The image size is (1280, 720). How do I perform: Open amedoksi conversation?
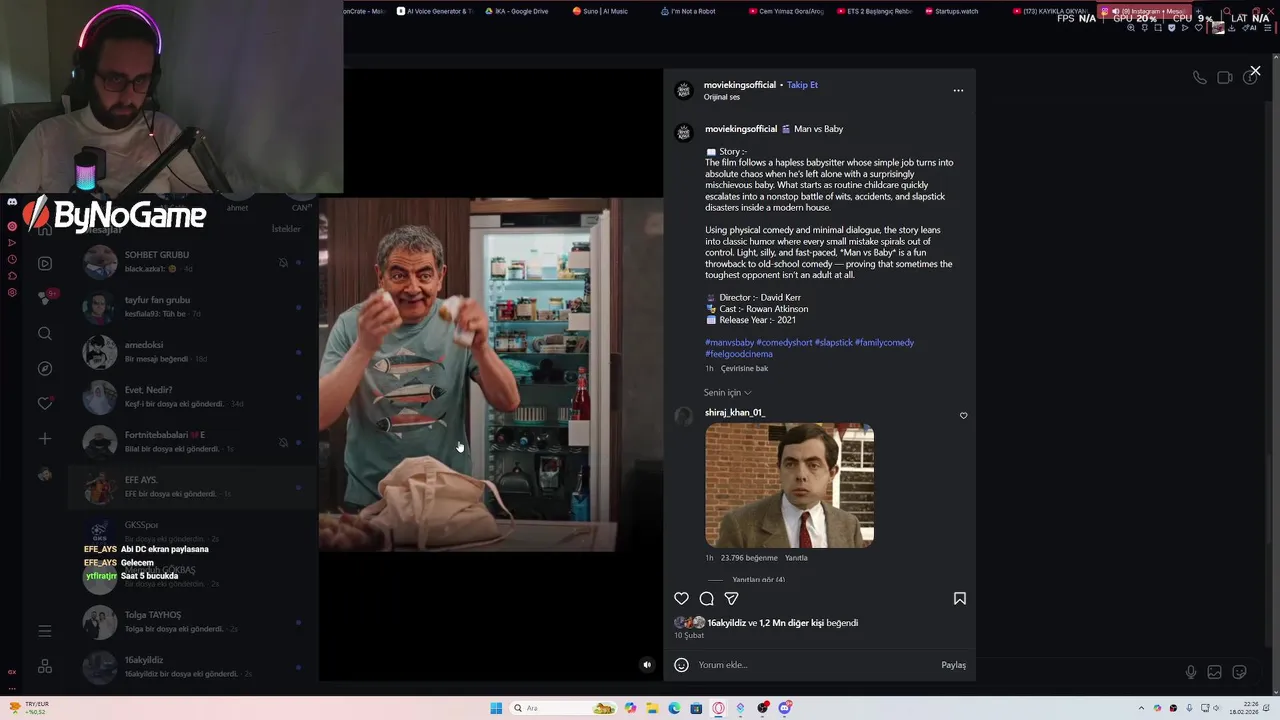(x=192, y=352)
